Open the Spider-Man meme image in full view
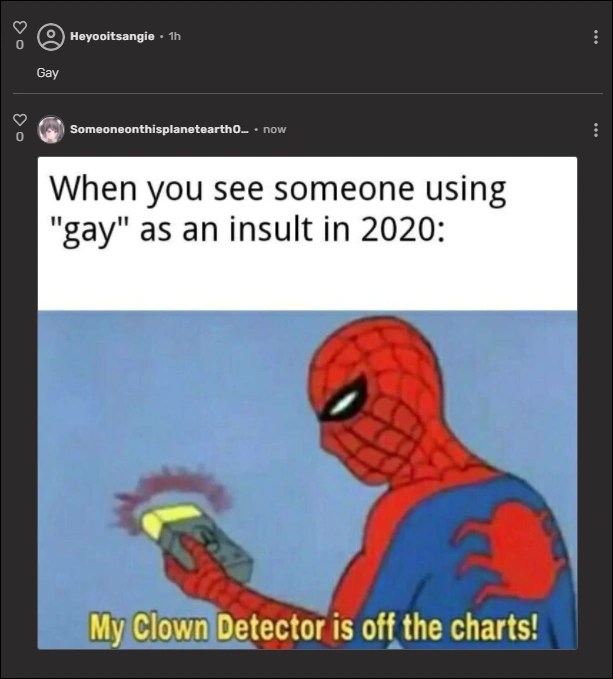 coord(307,403)
